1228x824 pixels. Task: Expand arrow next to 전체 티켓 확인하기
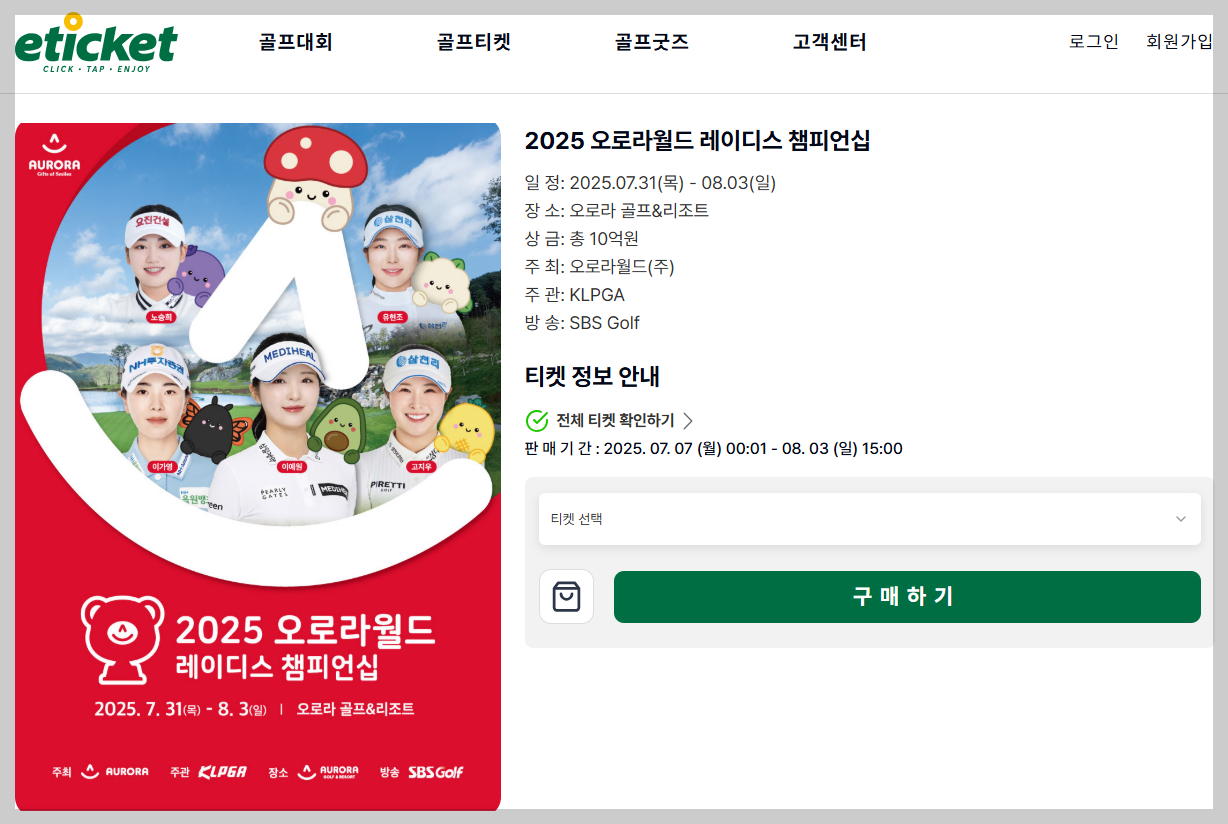click(x=688, y=420)
